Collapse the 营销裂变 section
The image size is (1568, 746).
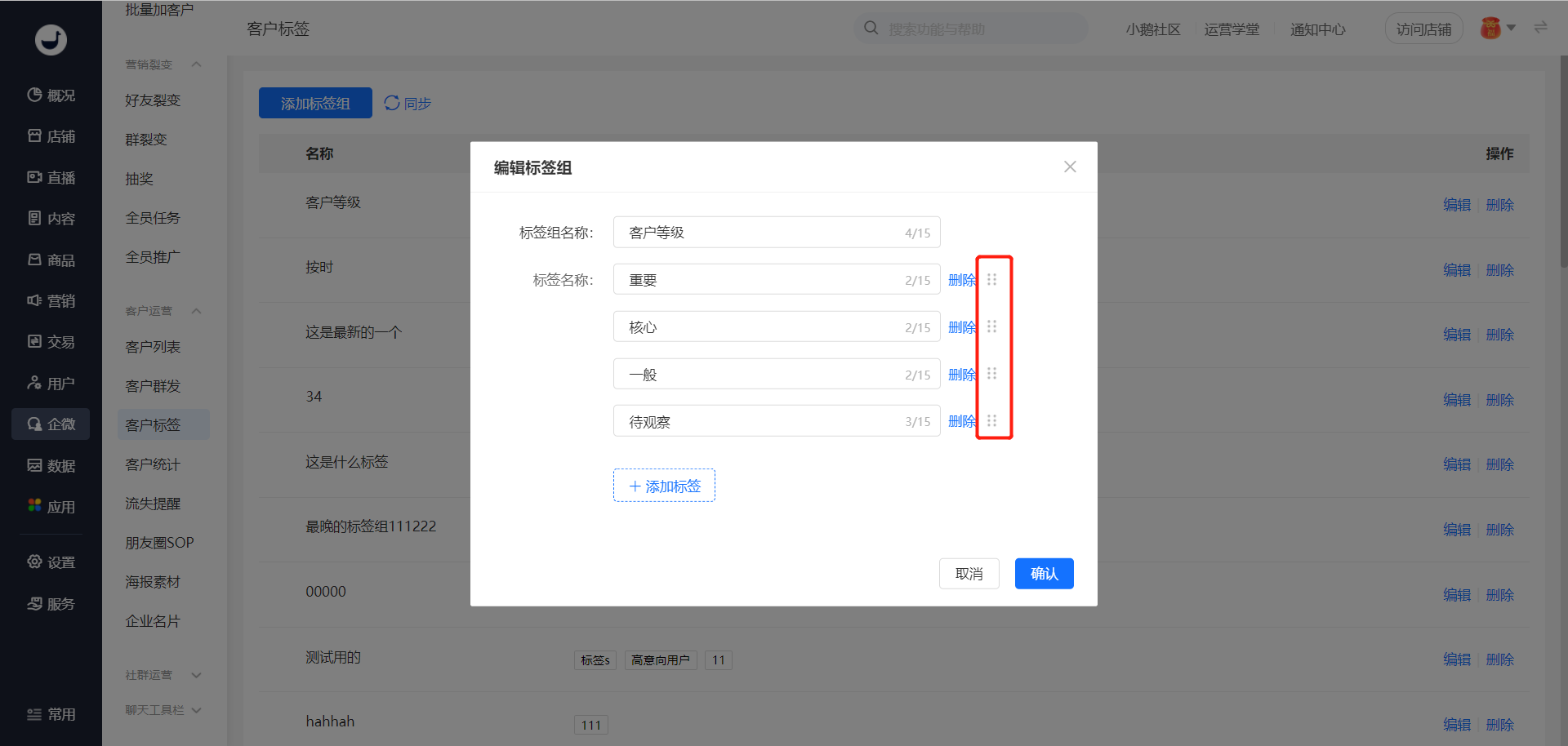(x=196, y=64)
